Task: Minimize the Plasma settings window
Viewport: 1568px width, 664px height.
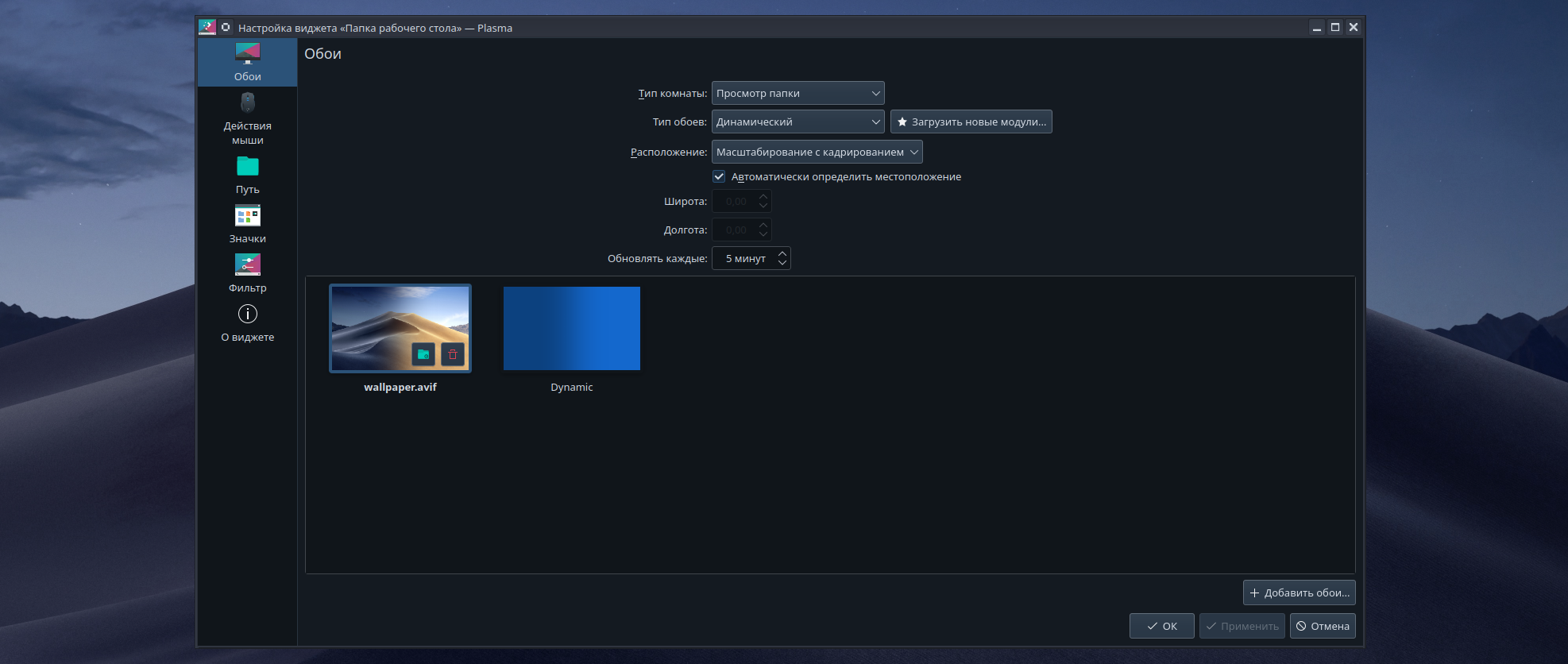Action: [x=1316, y=28]
